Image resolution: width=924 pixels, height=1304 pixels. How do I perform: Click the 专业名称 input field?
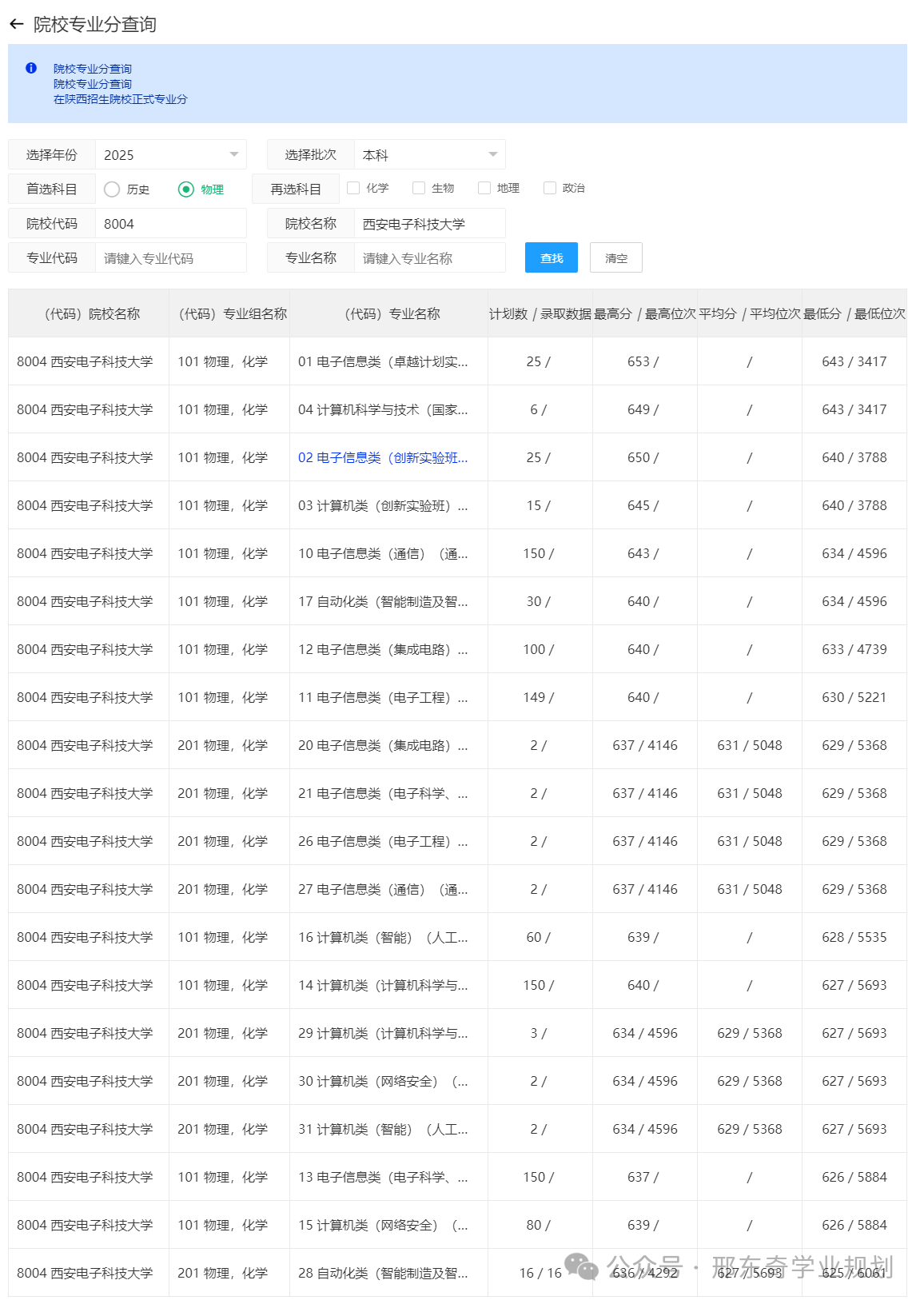click(429, 258)
